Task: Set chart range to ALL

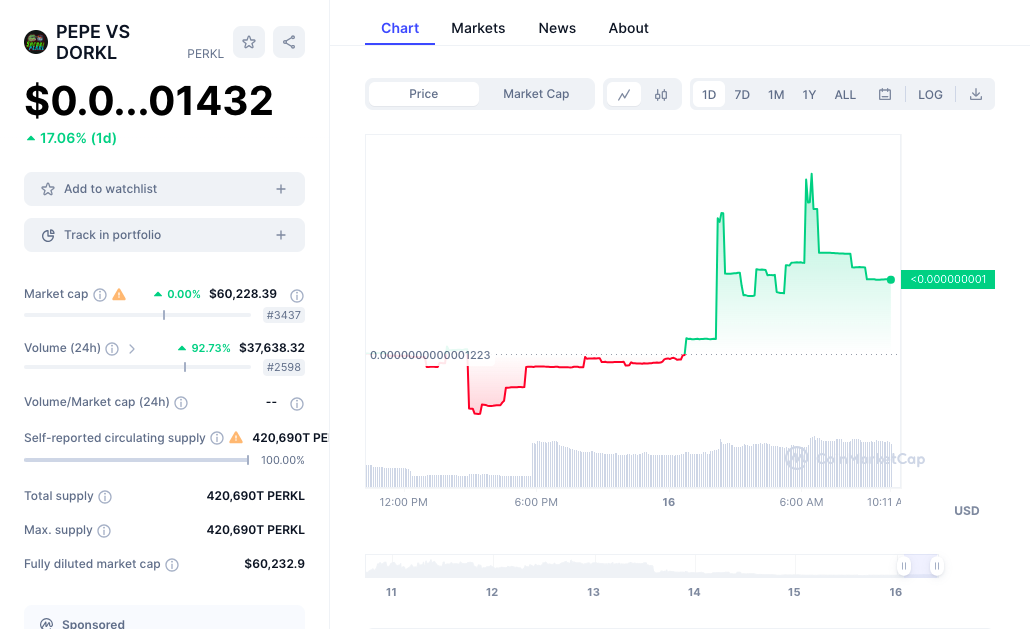Action: [x=845, y=95]
